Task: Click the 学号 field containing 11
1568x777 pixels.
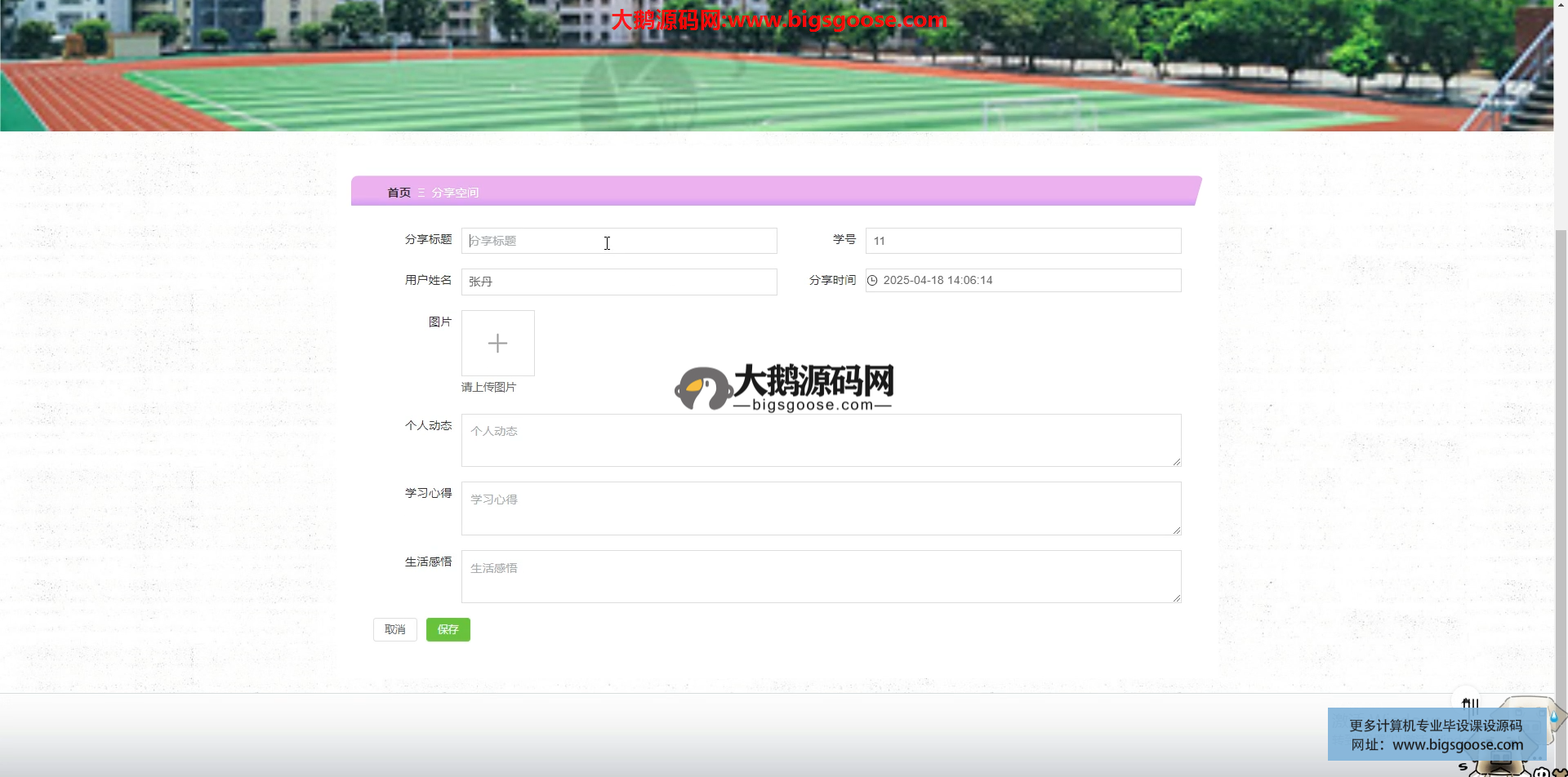Action: (1022, 241)
